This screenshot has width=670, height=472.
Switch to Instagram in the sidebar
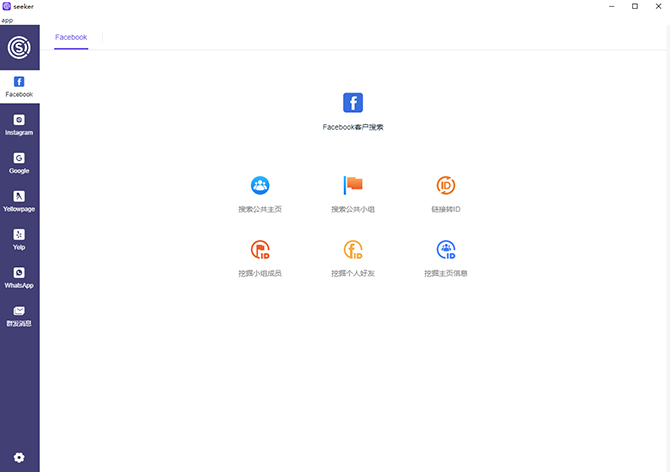coord(19,125)
